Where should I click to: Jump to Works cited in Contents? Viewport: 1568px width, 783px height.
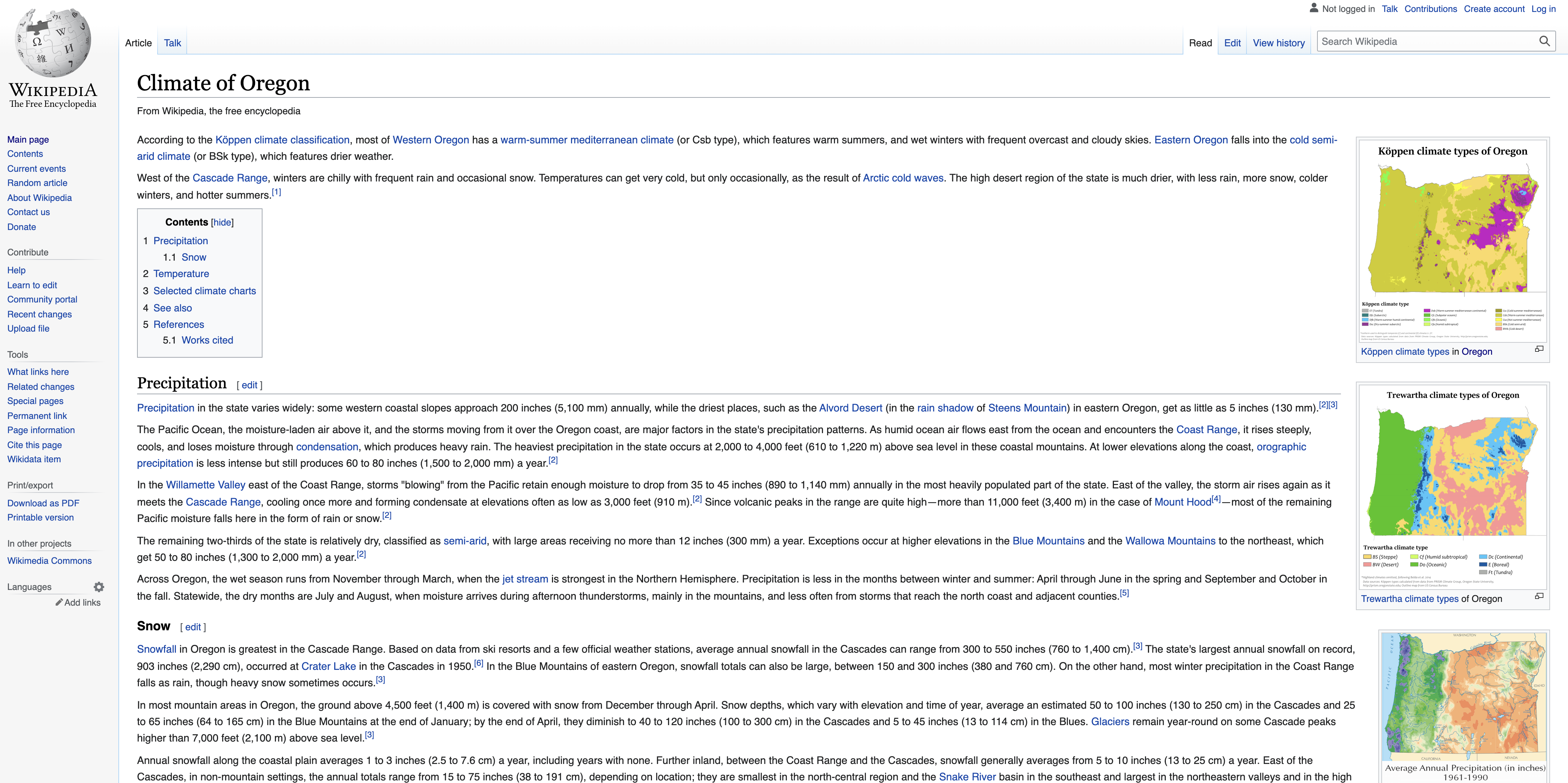[207, 340]
